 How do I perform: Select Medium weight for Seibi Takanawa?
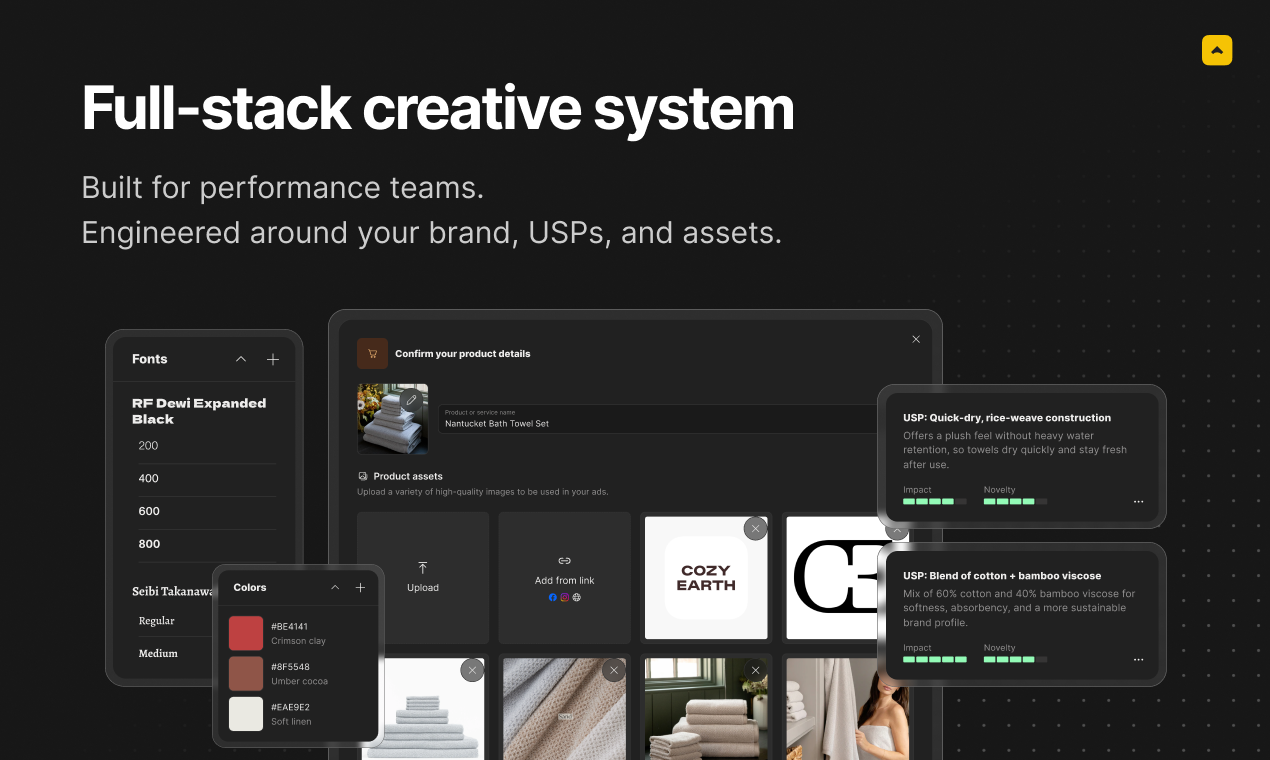[x=158, y=653]
